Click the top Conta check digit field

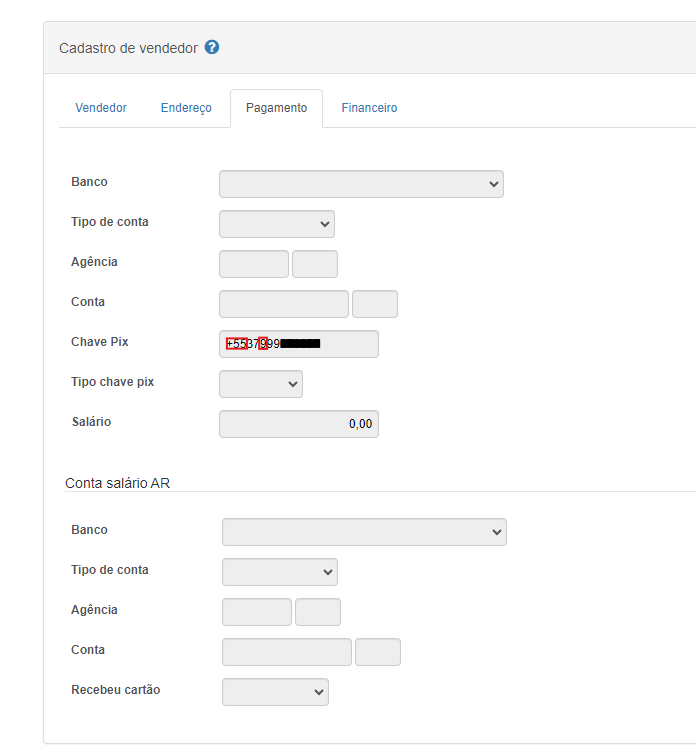tap(375, 304)
